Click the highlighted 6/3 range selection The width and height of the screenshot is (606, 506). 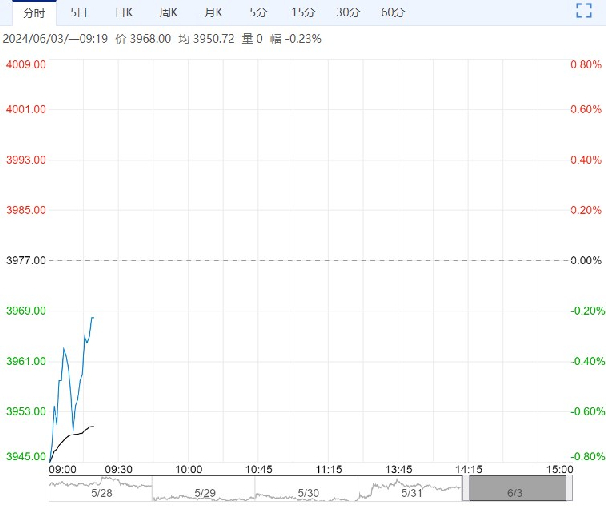coord(517,489)
